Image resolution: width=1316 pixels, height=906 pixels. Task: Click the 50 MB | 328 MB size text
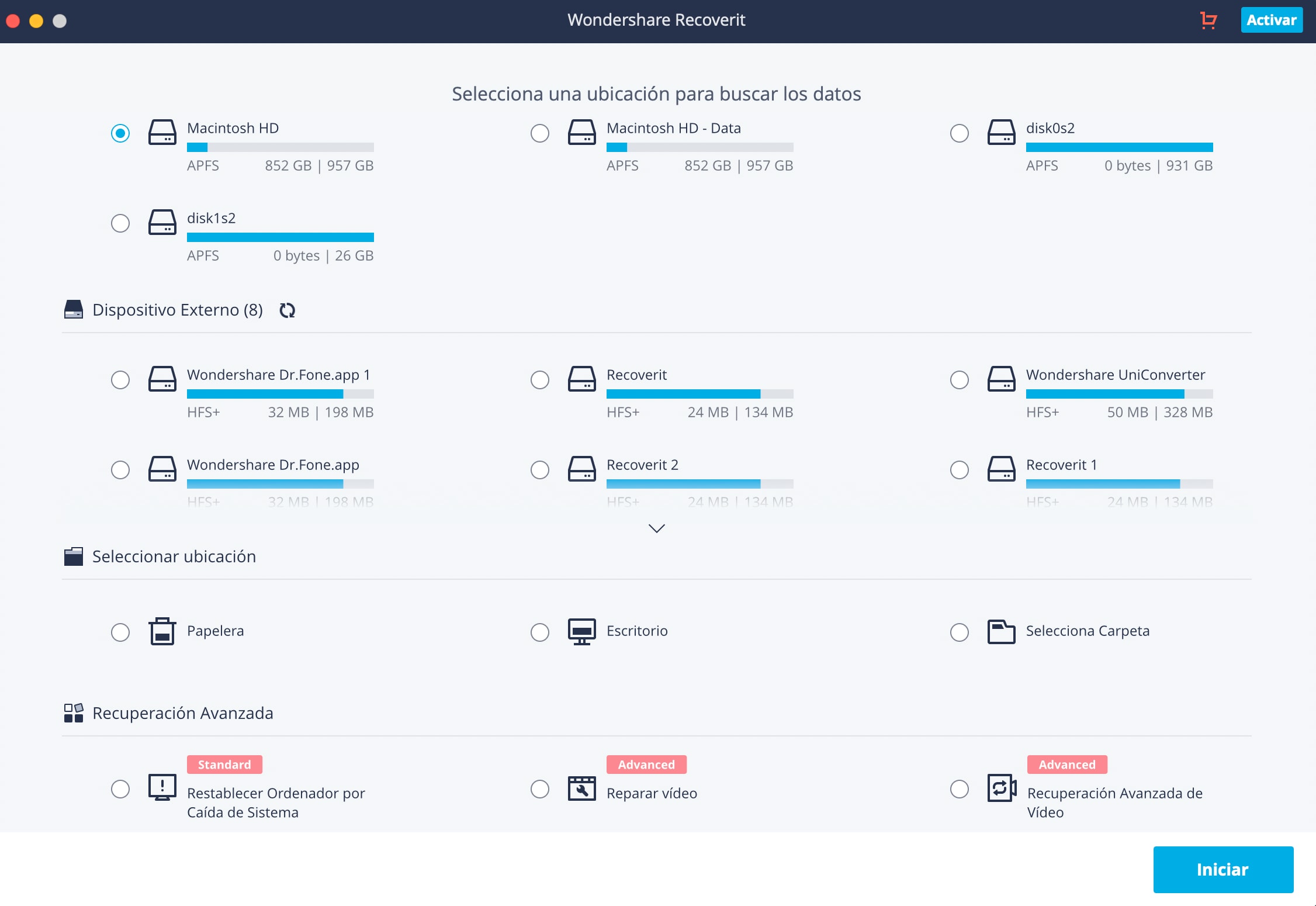pyautogui.click(x=1160, y=413)
